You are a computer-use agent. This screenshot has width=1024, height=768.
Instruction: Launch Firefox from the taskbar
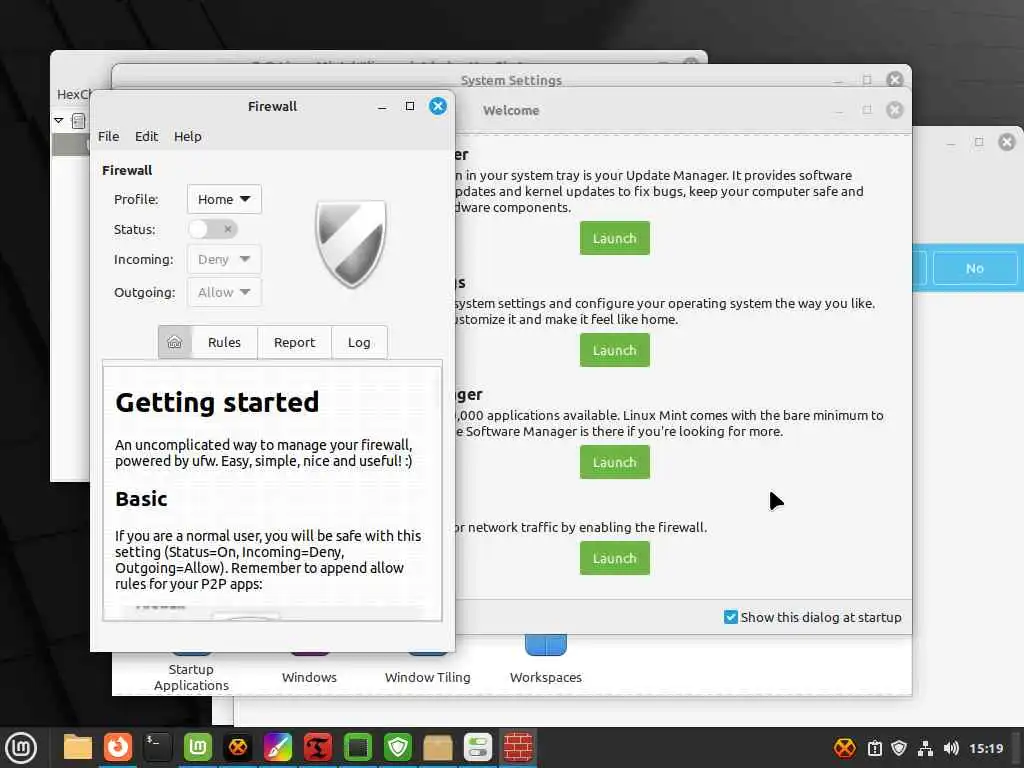pyautogui.click(x=118, y=748)
